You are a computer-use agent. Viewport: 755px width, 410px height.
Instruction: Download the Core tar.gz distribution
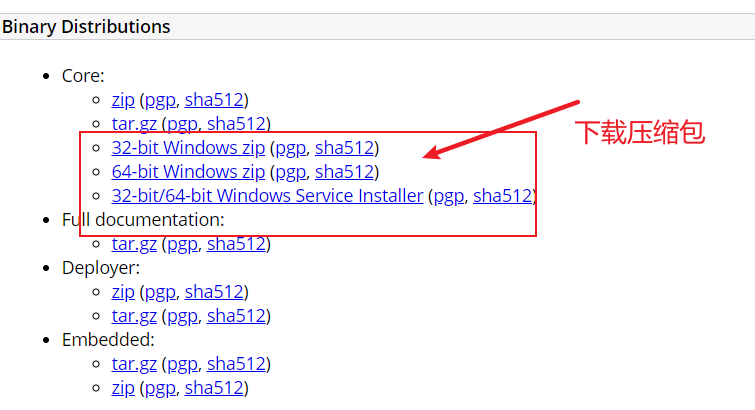(x=134, y=124)
